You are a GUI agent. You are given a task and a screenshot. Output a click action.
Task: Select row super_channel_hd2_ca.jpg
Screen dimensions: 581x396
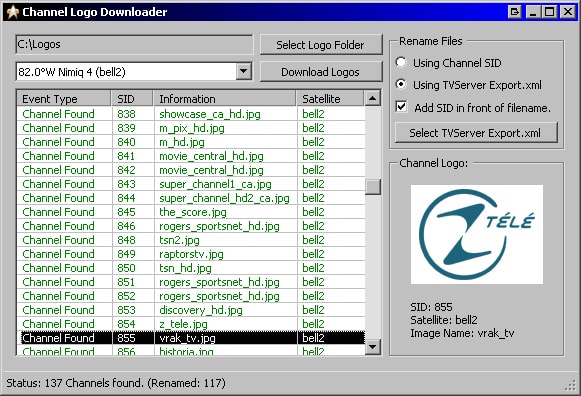tap(191, 198)
